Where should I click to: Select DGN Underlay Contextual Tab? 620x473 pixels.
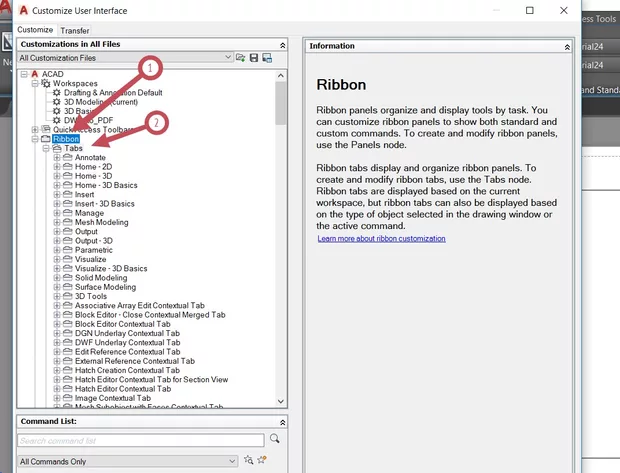pos(127,333)
